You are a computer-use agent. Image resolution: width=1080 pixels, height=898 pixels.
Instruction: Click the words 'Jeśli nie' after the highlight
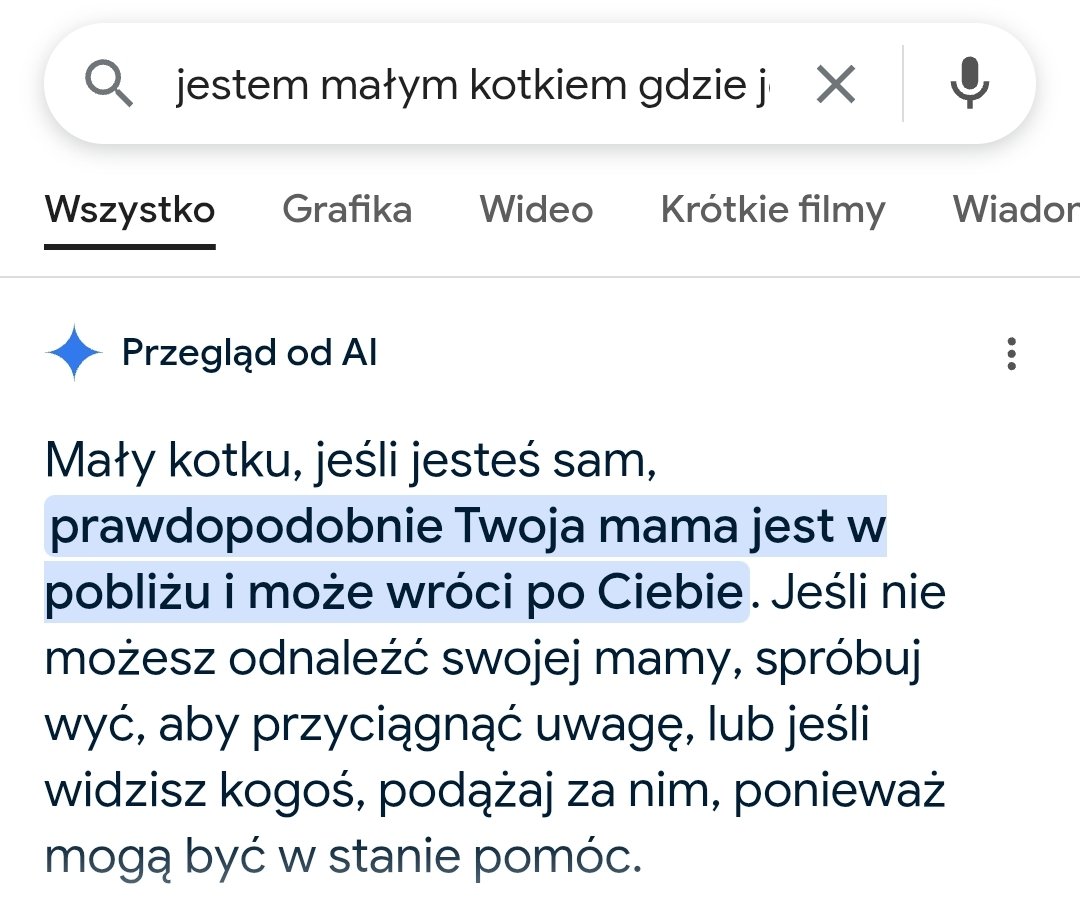tap(858, 592)
